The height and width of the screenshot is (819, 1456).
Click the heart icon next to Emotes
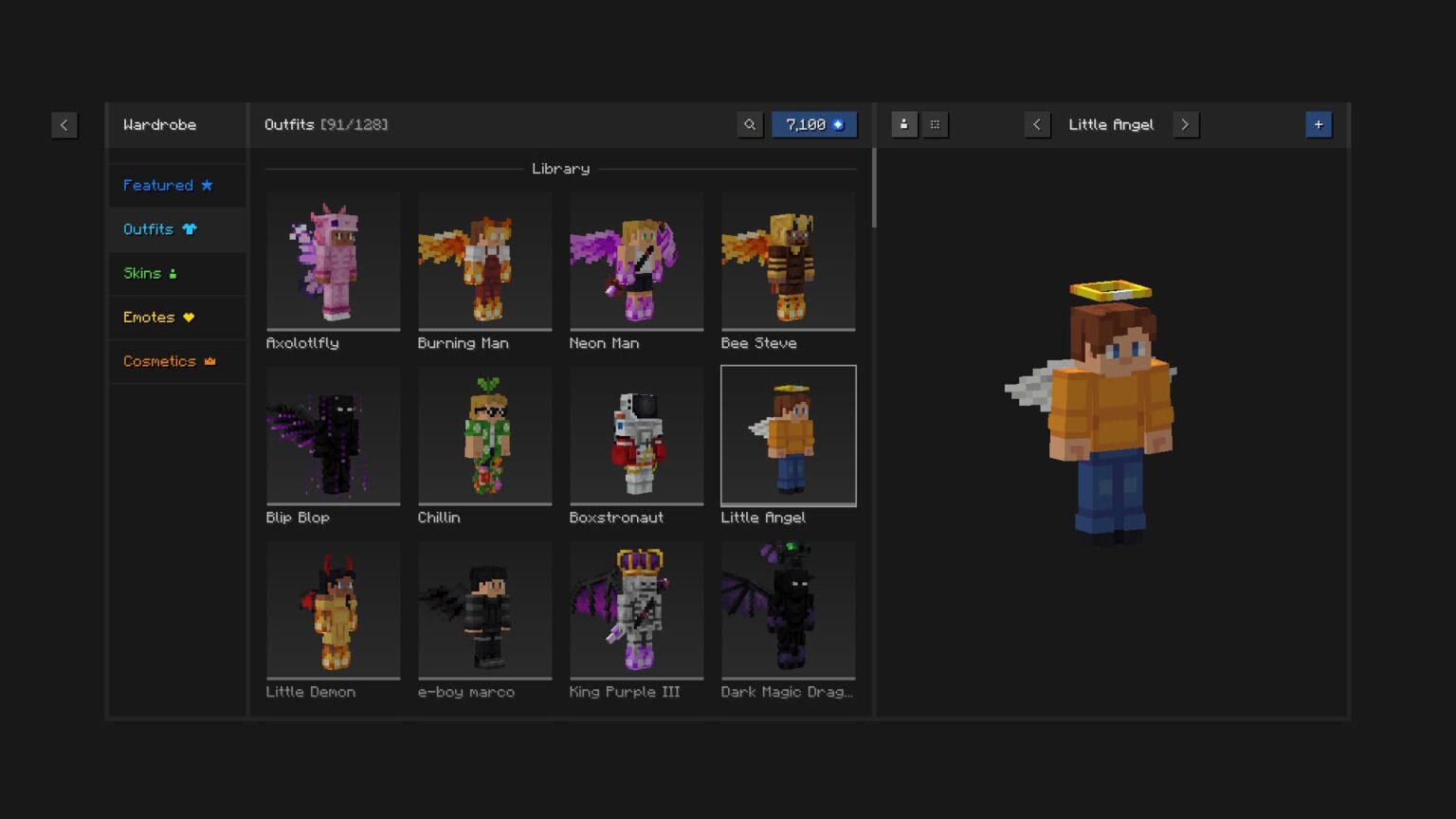(190, 317)
